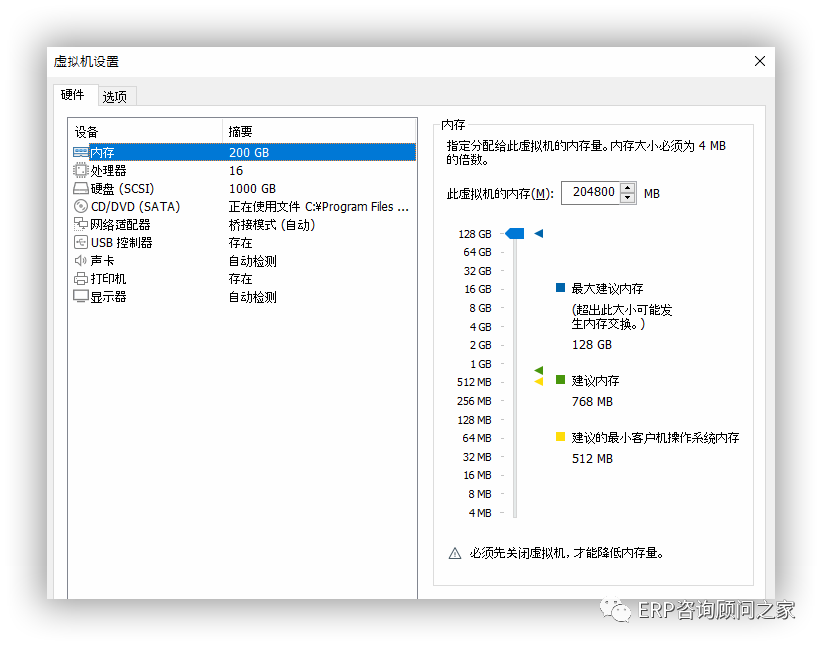Select the 显示器 row
The height and width of the screenshot is (646, 822).
(244, 297)
